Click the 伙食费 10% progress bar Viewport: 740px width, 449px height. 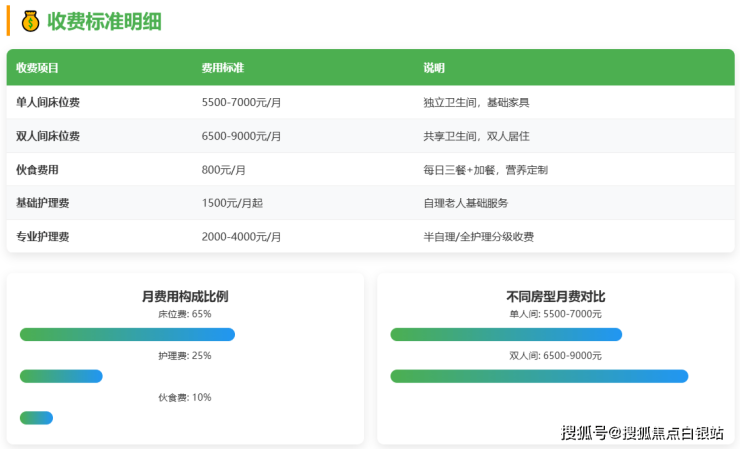[36, 417]
